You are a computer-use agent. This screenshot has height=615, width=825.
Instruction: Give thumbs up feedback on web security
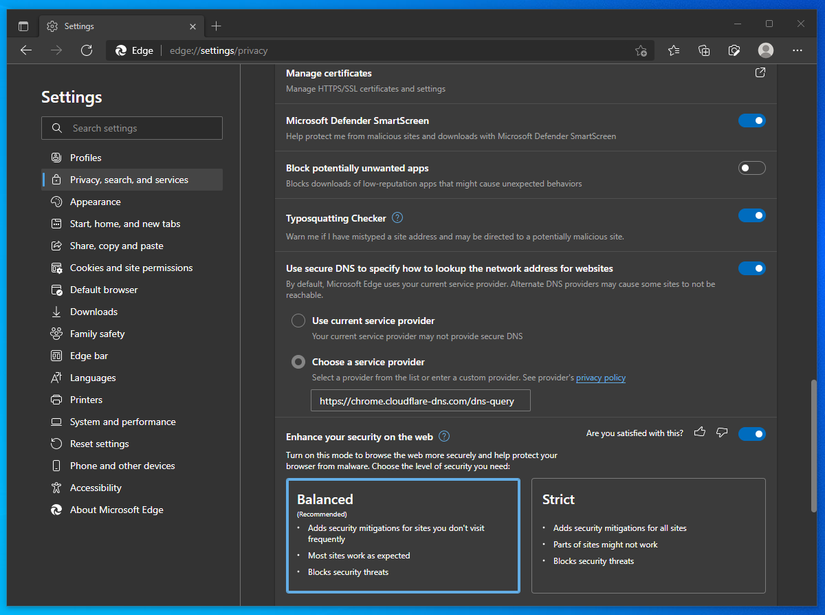pyautogui.click(x=699, y=431)
